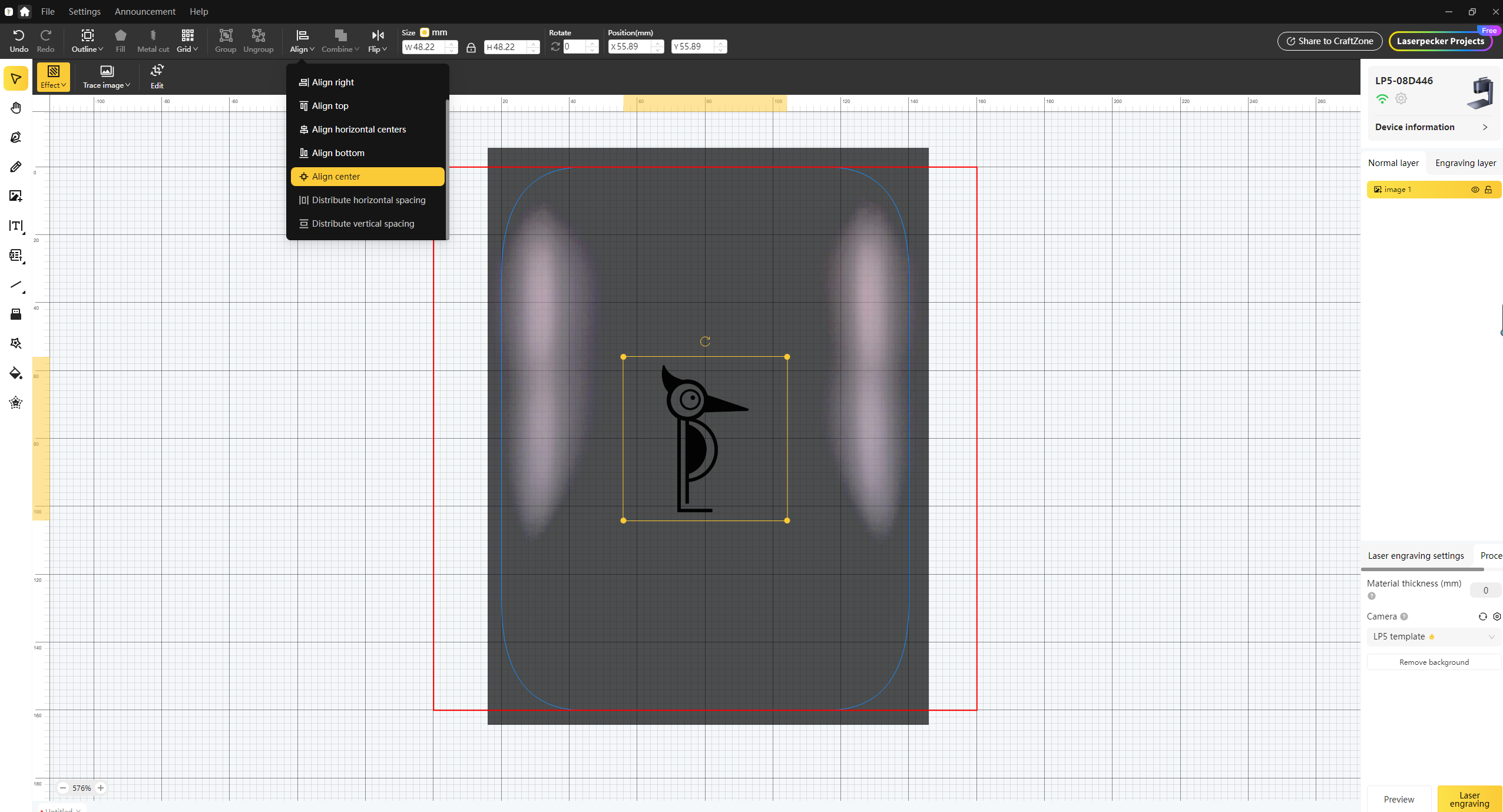Click the Remove background button

pyautogui.click(x=1434, y=662)
